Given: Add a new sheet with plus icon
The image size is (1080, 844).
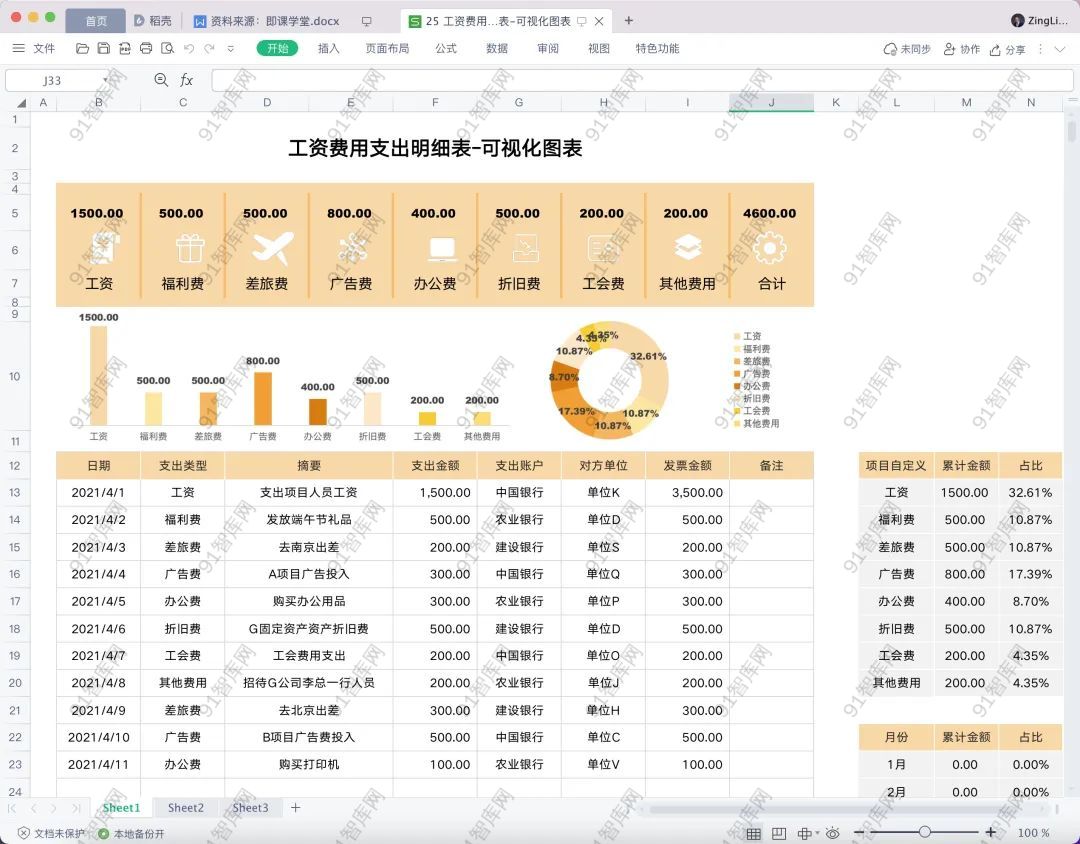Looking at the screenshot, I should (x=295, y=808).
